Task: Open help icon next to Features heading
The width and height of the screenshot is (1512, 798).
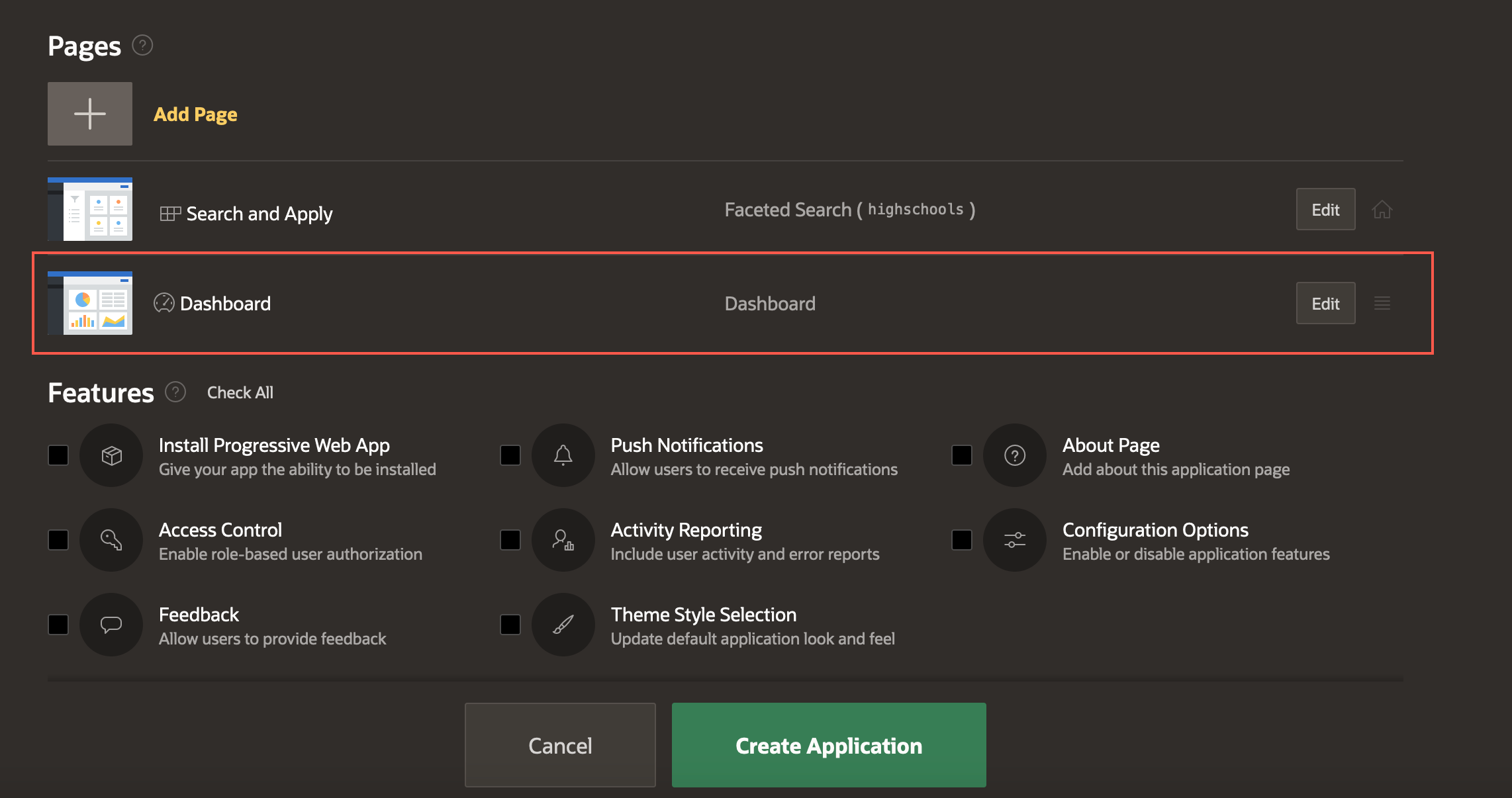Action: [x=175, y=392]
